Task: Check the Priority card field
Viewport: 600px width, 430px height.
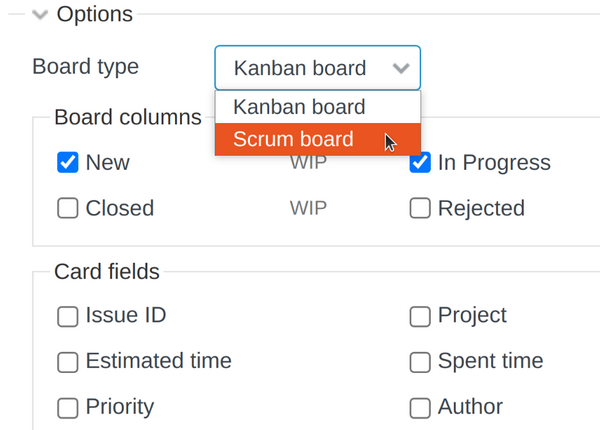Action: (68, 408)
